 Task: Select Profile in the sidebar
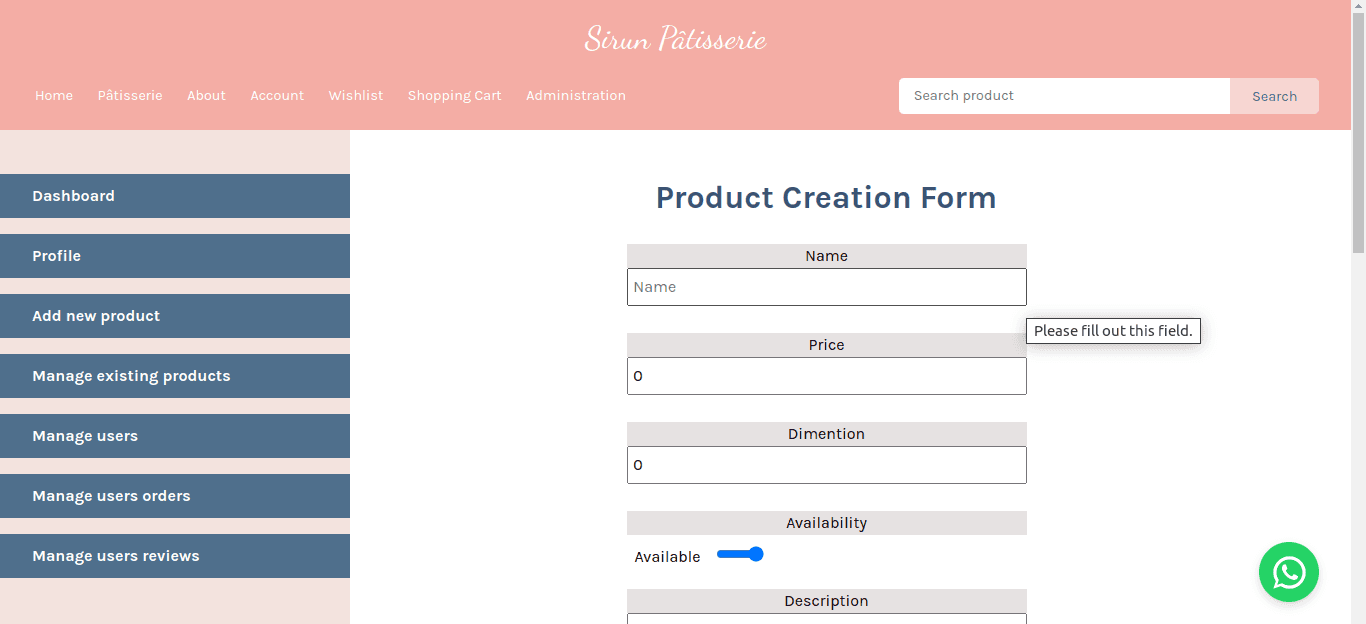pos(175,256)
